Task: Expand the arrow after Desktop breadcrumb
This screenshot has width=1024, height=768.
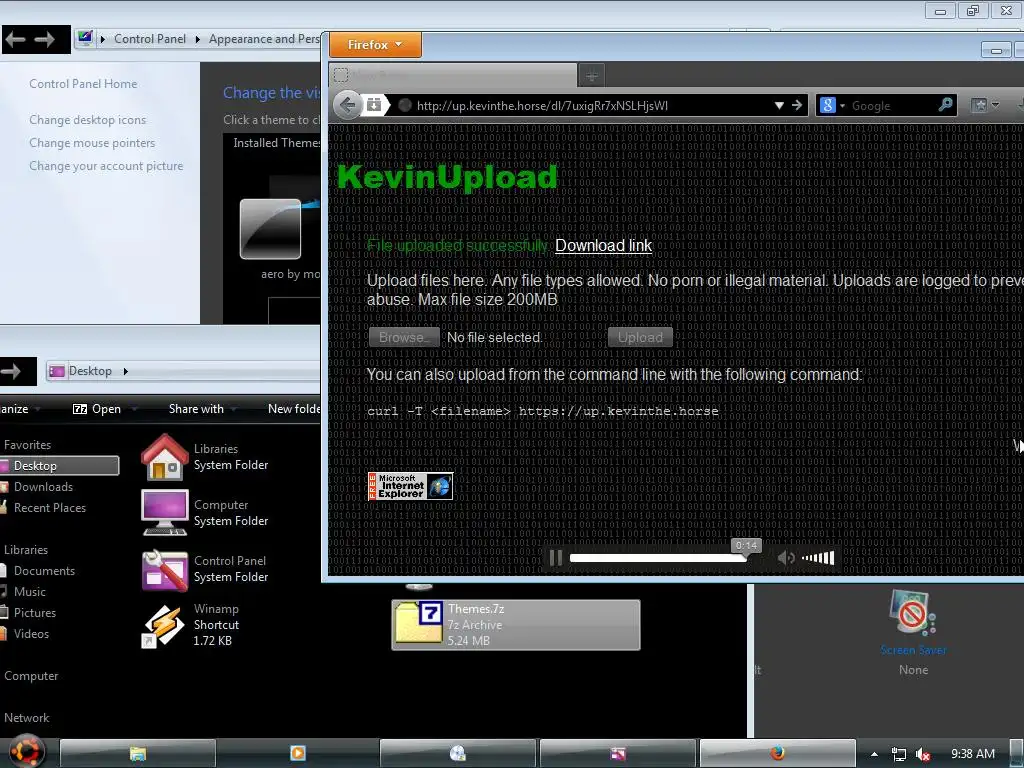Action: point(125,371)
